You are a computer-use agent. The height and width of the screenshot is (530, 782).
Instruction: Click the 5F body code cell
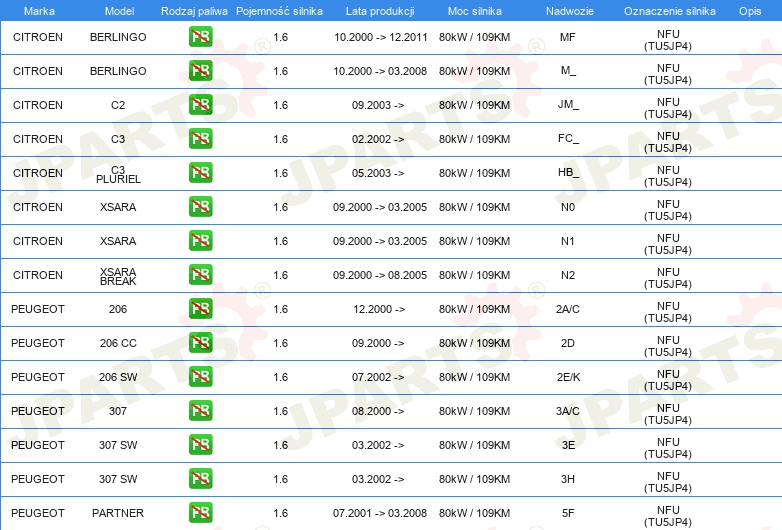click(568, 513)
